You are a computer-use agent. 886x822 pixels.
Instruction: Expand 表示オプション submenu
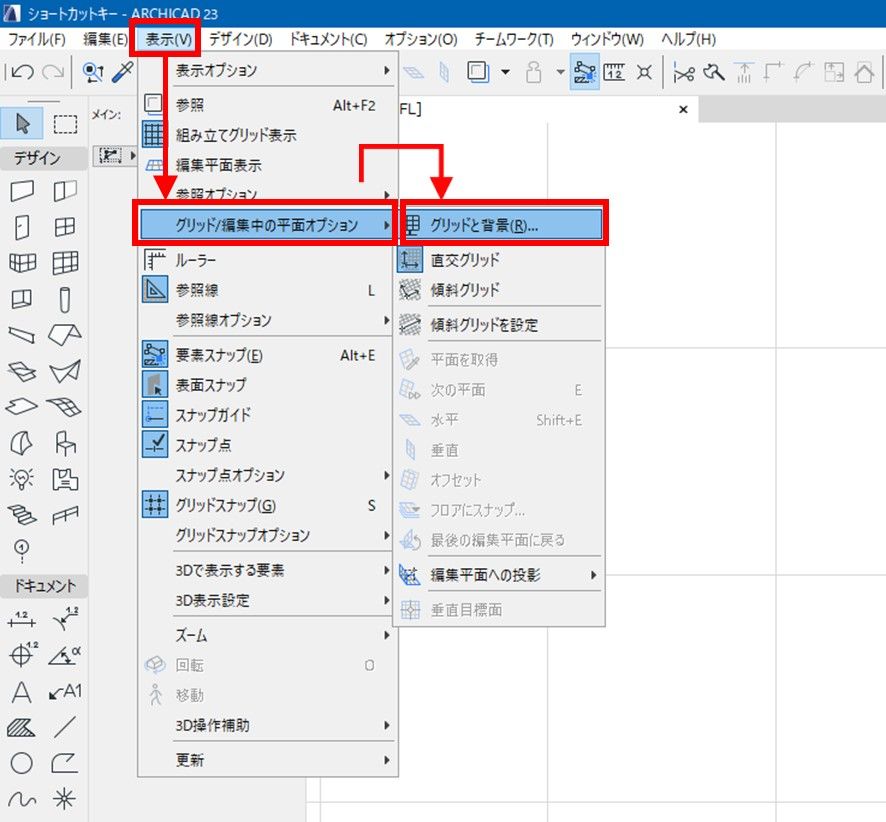(268, 71)
